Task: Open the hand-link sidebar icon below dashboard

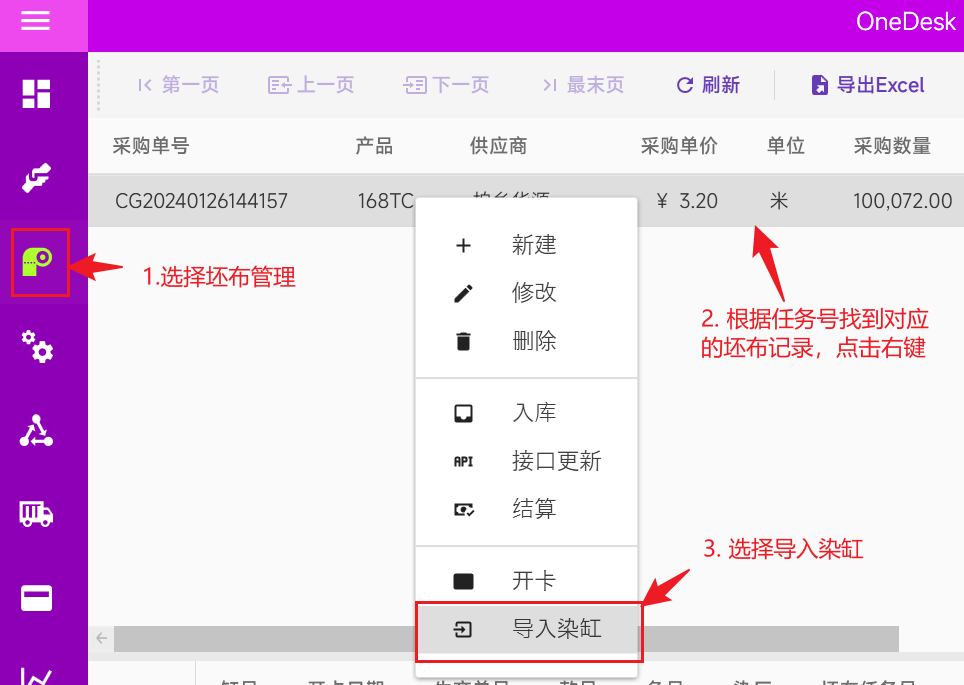Action: [37, 178]
